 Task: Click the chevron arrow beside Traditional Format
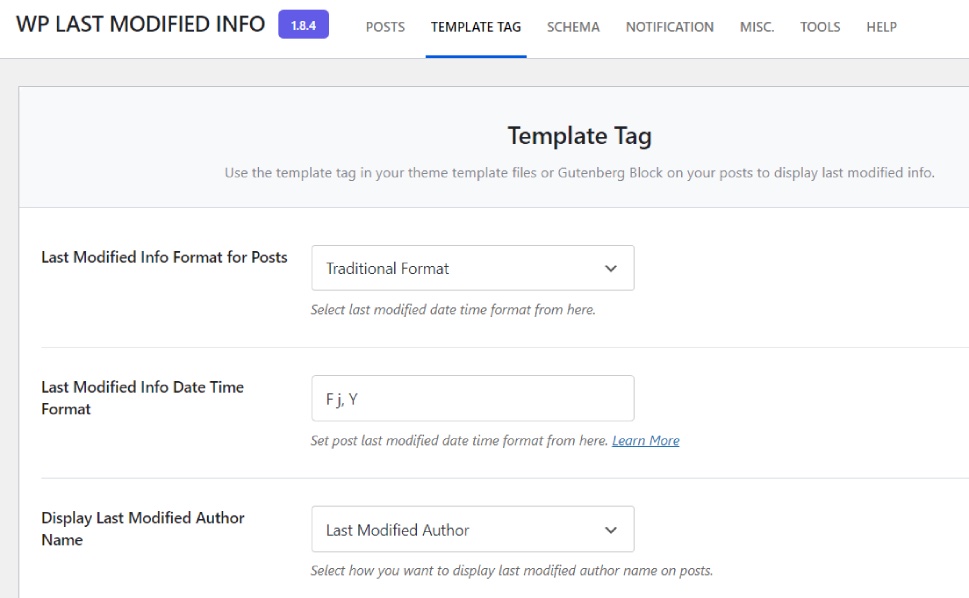coord(611,268)
